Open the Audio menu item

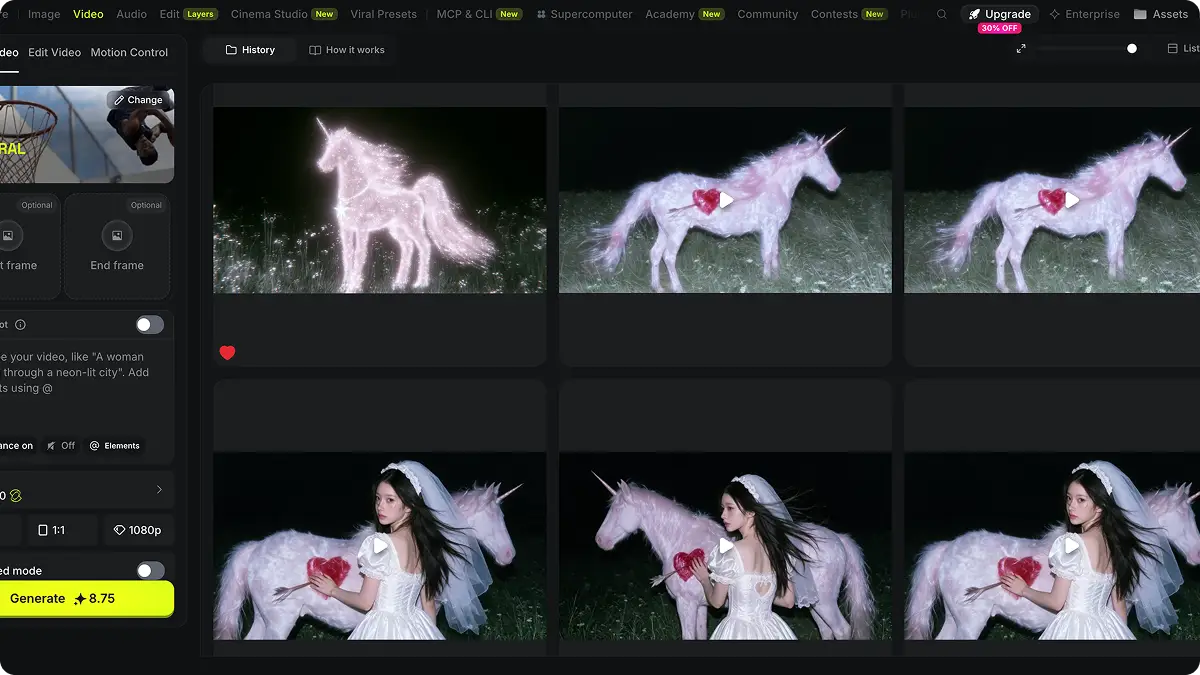[x=131, y=14]
